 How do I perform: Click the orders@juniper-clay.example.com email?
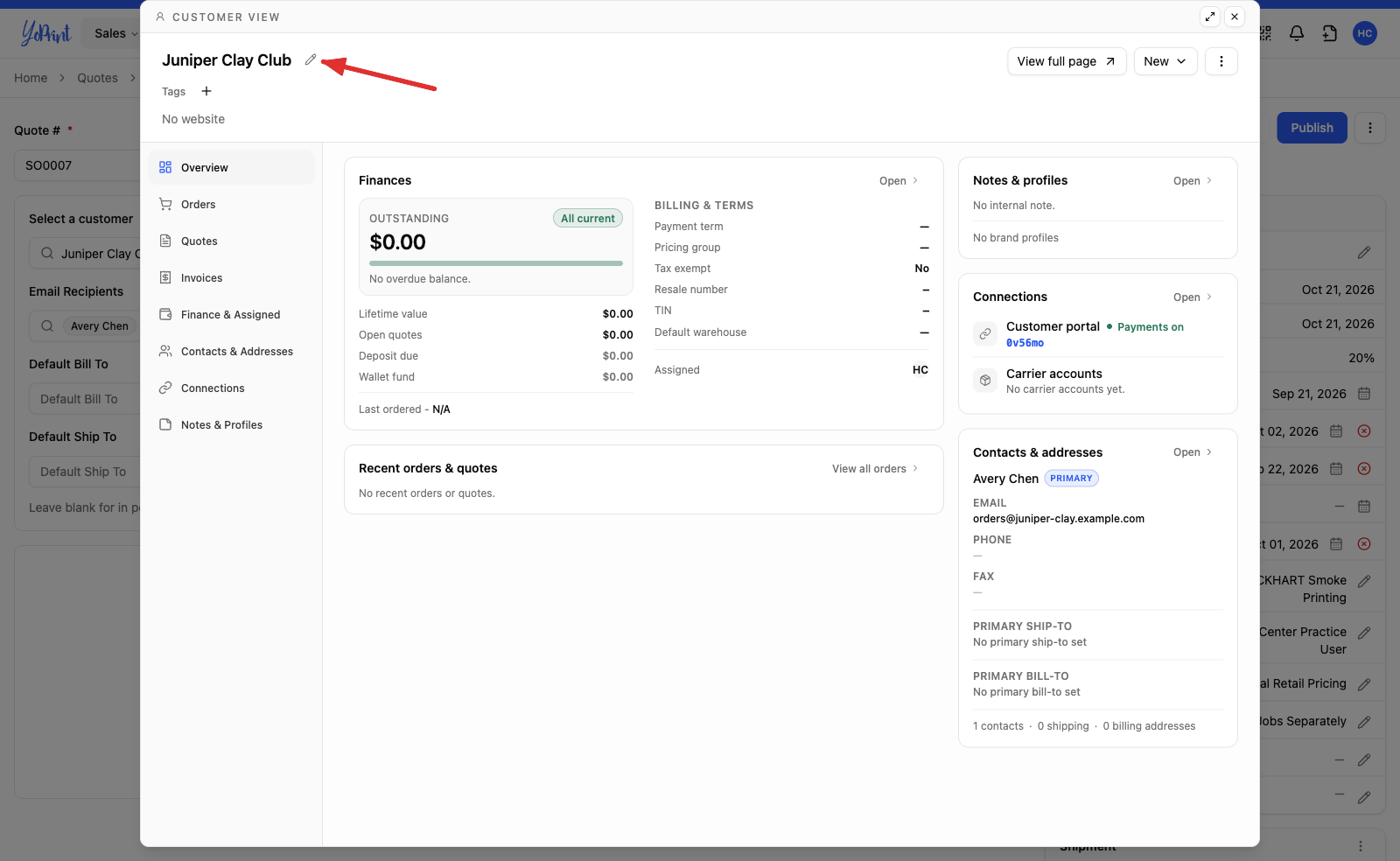point(1059,519)
